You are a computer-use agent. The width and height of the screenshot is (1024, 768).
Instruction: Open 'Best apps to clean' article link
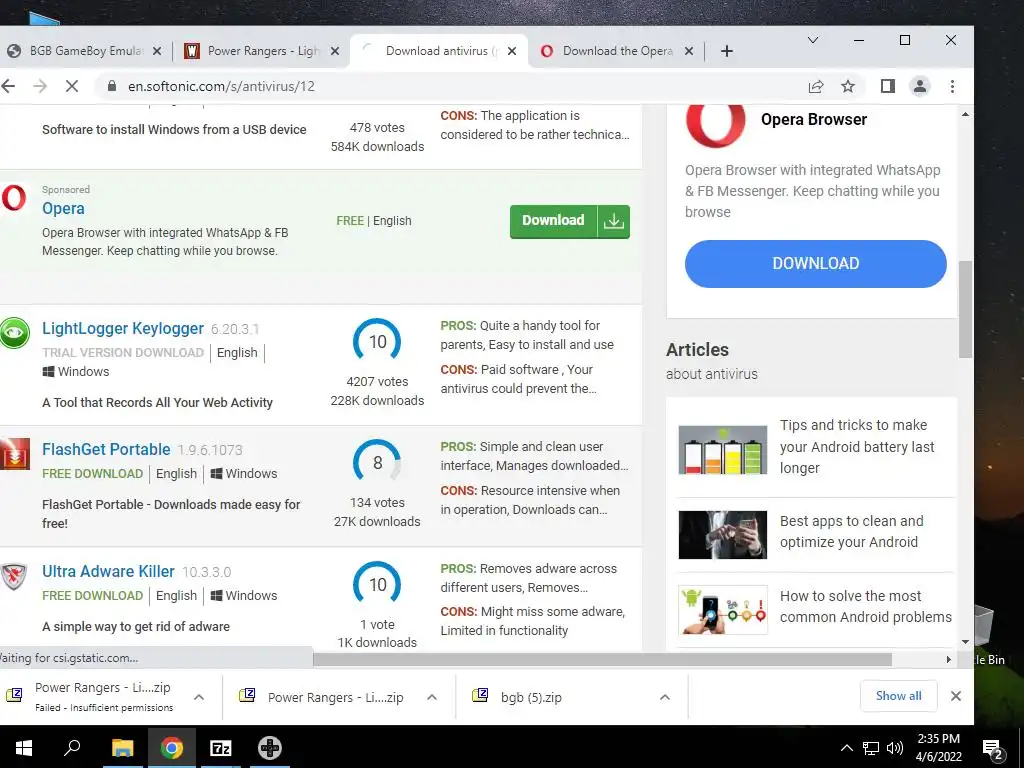[852, 532]
